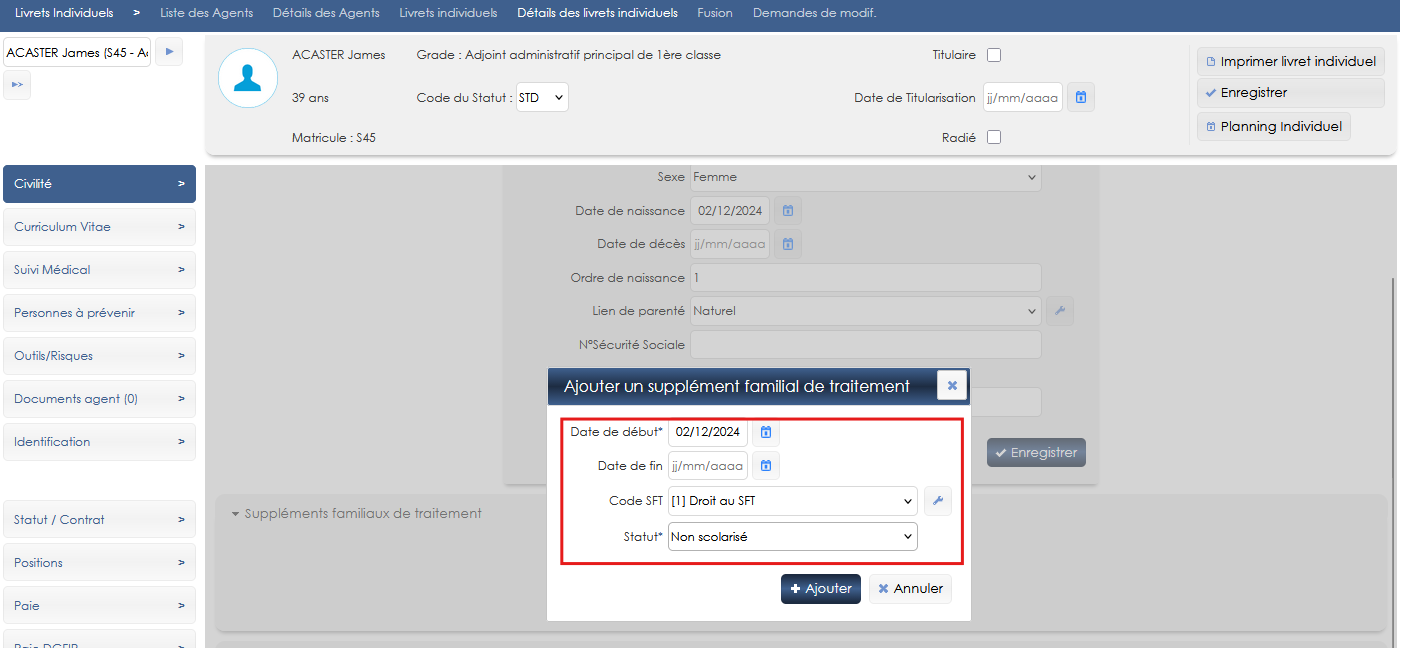The image size is (1402, 648).
Task: Expand the Code SFT dropdown
Action: tap(792, 501)
